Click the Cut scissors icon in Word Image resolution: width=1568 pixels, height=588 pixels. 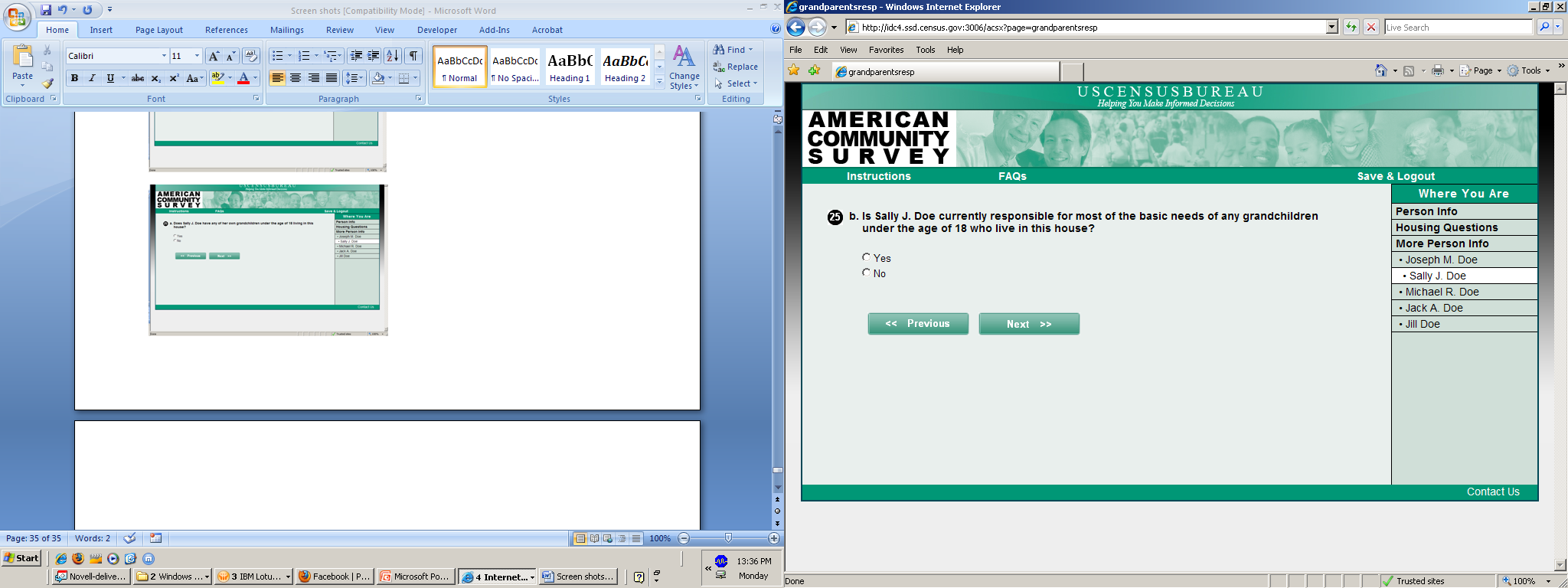click(x=47, y=51)
